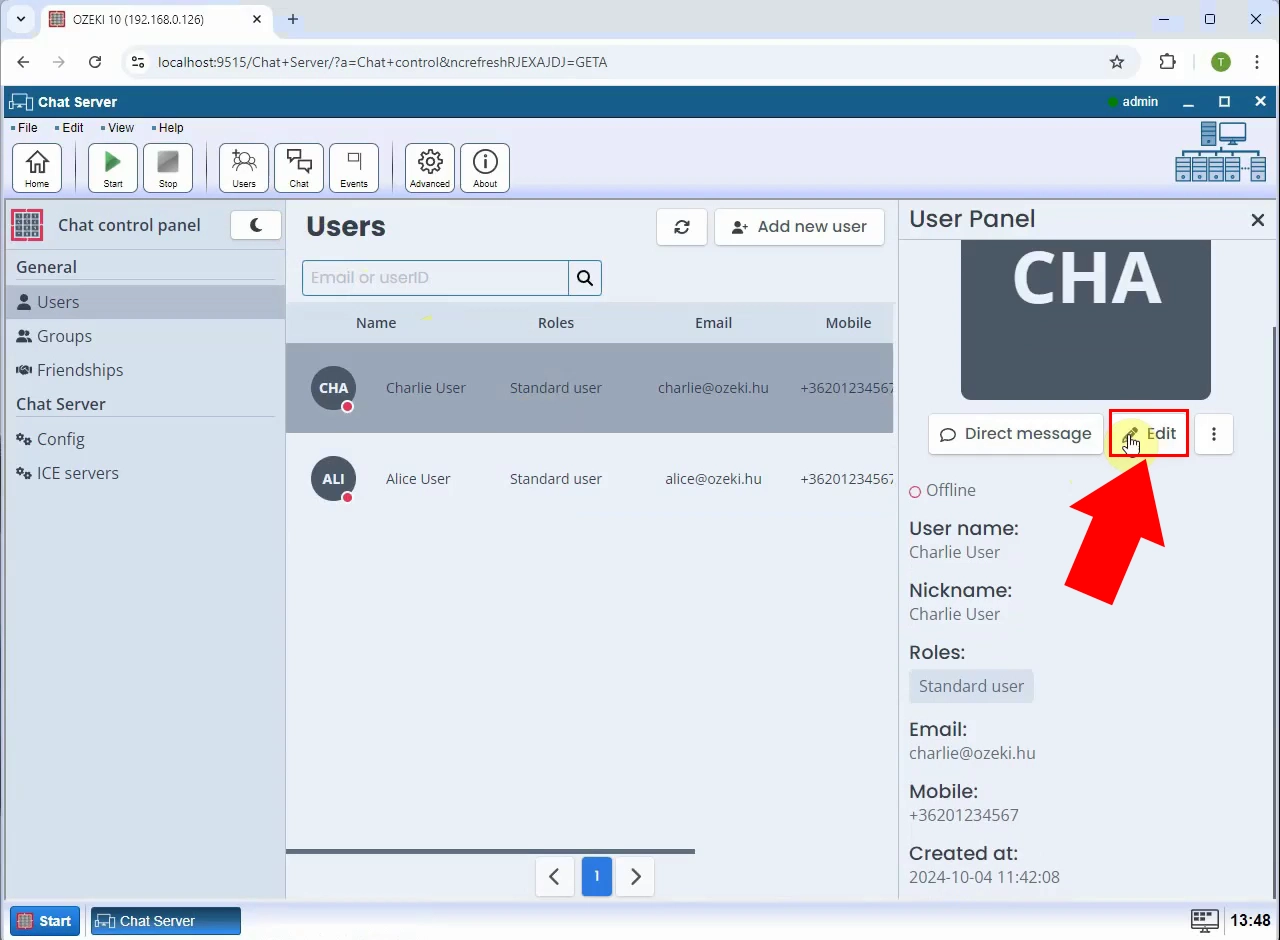Click the taskbar monitor tray icon
The image size is (1280, 940).
click(1204, 921)
